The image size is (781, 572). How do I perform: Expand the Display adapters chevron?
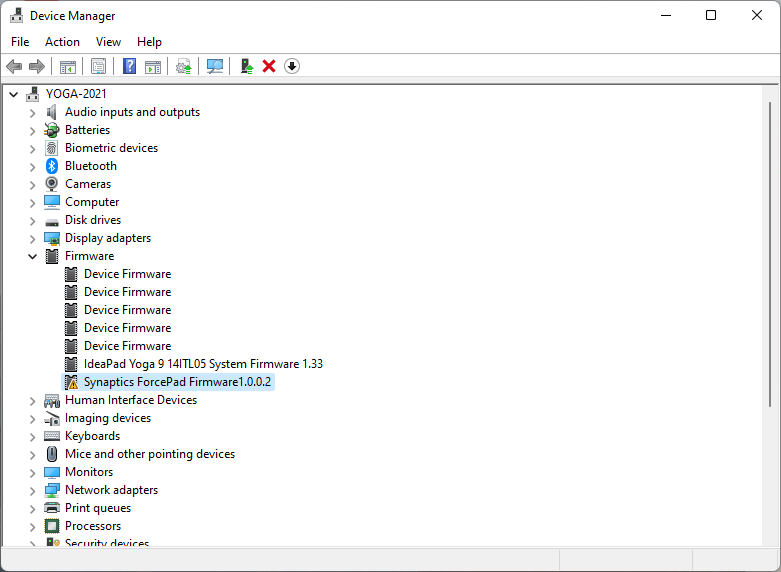(x=32, y=239)
